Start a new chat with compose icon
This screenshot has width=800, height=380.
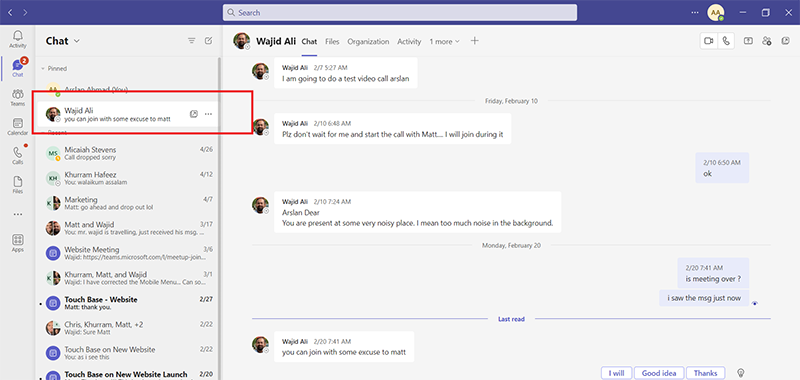pos(208,41)
